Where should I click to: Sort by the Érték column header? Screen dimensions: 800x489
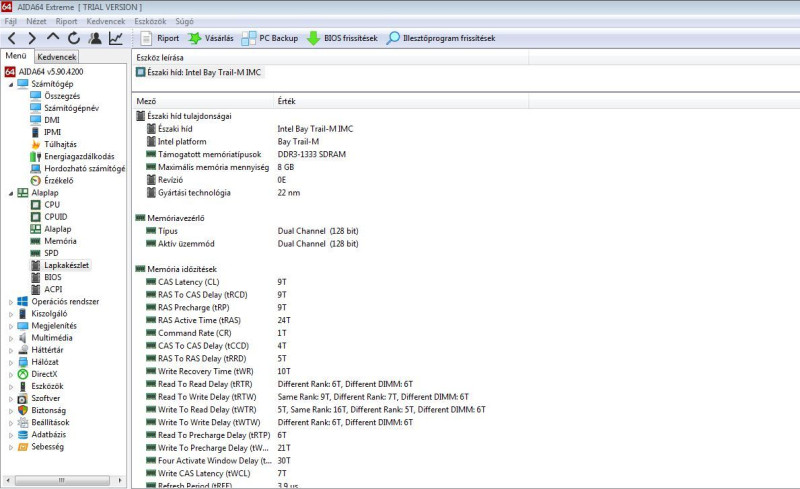click(402, 101)
